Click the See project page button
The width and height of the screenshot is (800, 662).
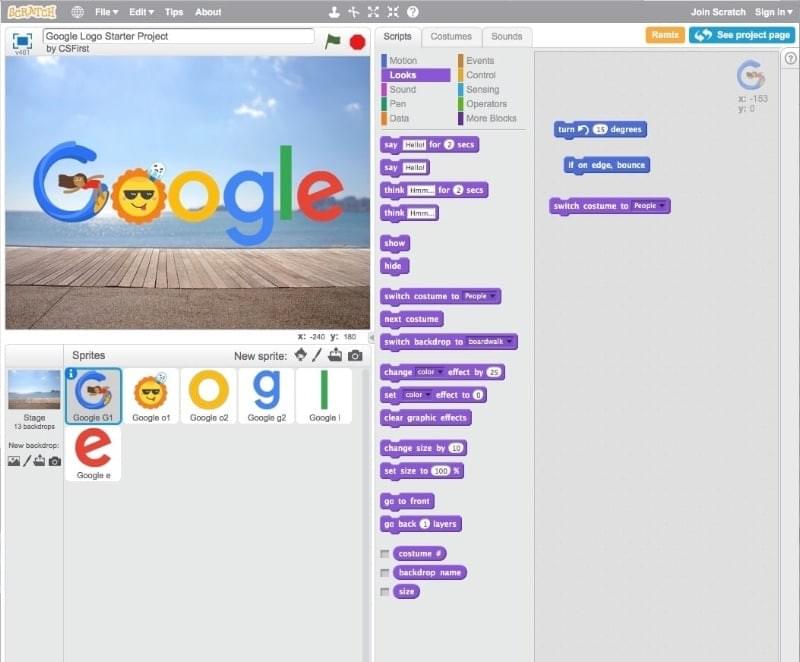click(742, 35)
